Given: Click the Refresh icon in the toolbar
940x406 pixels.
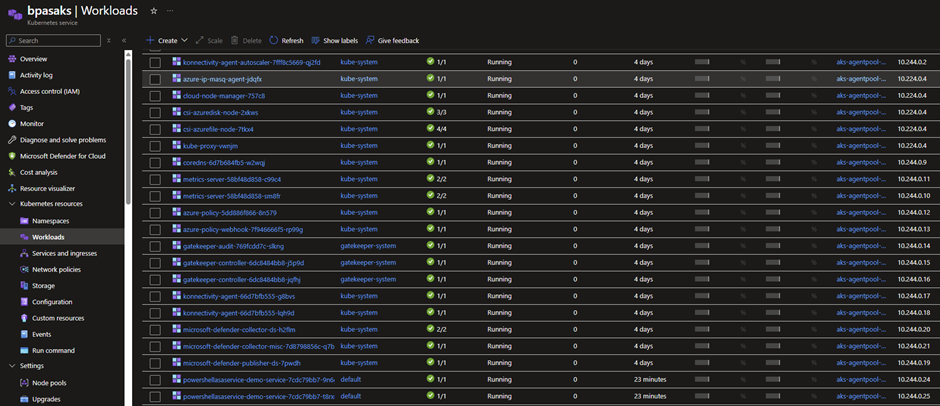Looking at the screenshot, I should click(274, 41).
